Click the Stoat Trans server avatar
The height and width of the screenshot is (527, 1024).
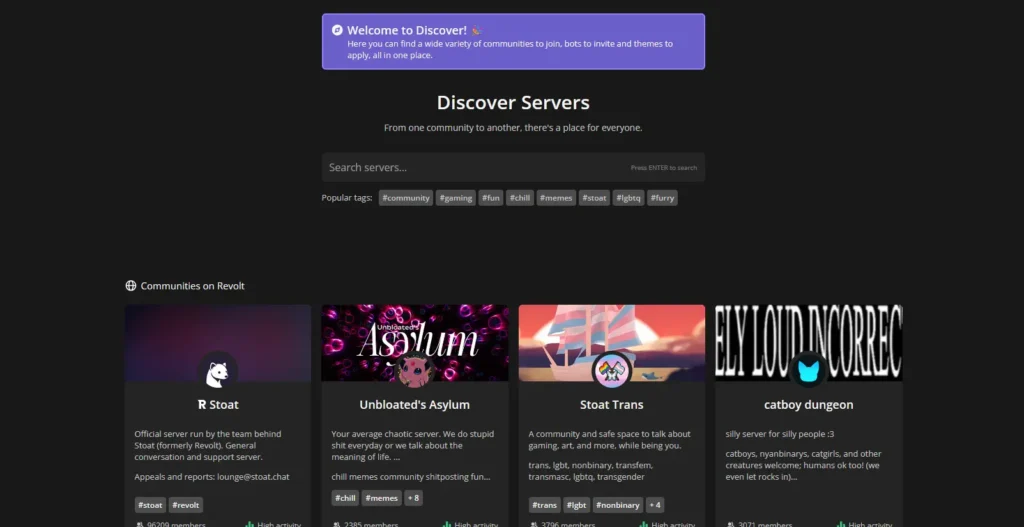(612, 372)
